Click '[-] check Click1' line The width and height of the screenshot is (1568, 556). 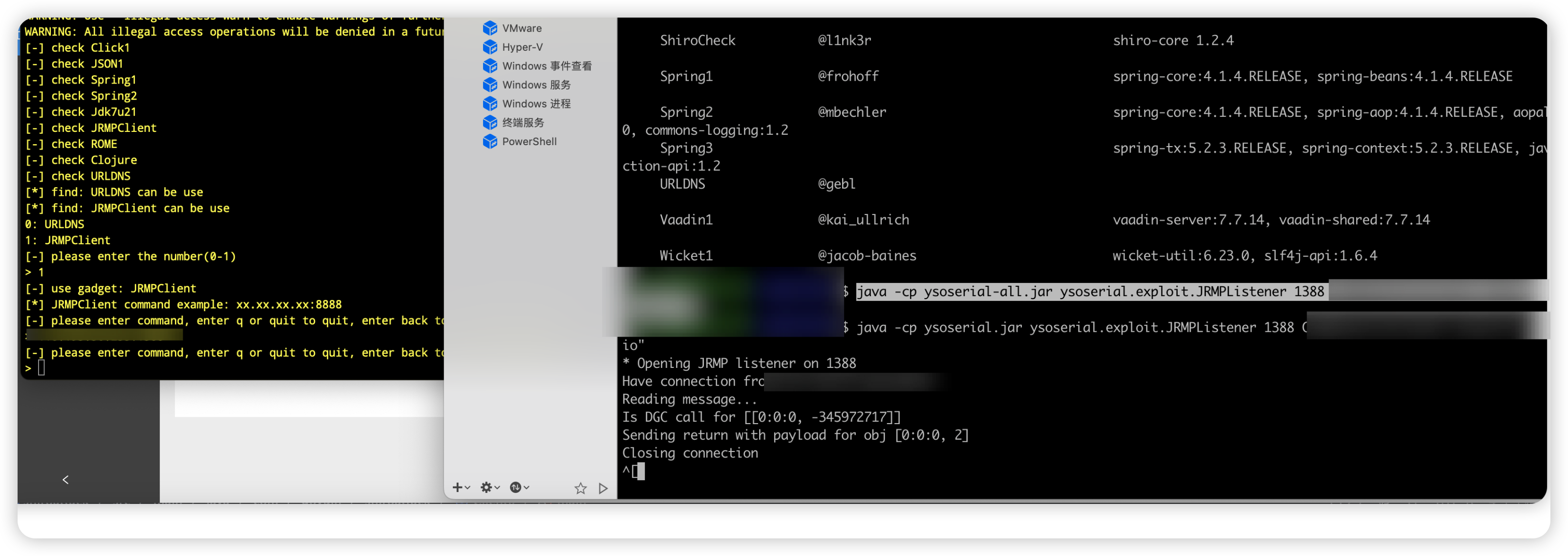pyautogui.click(x=77, y=47)
